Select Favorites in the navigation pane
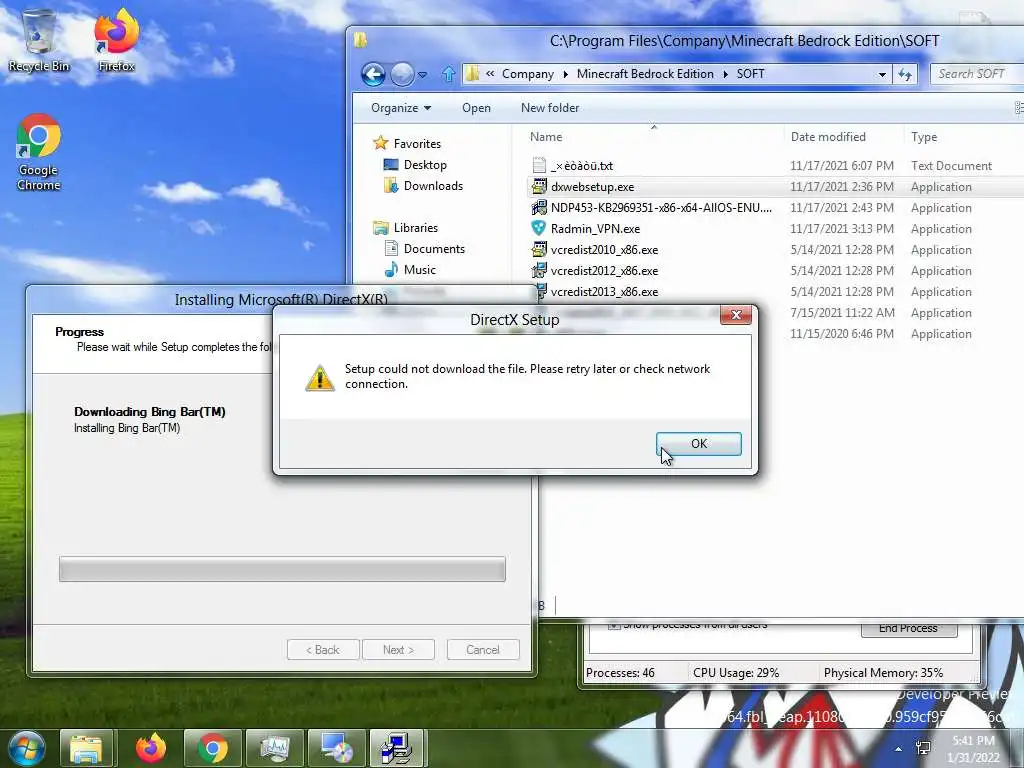1024x768 pixels. pos(417,144)
